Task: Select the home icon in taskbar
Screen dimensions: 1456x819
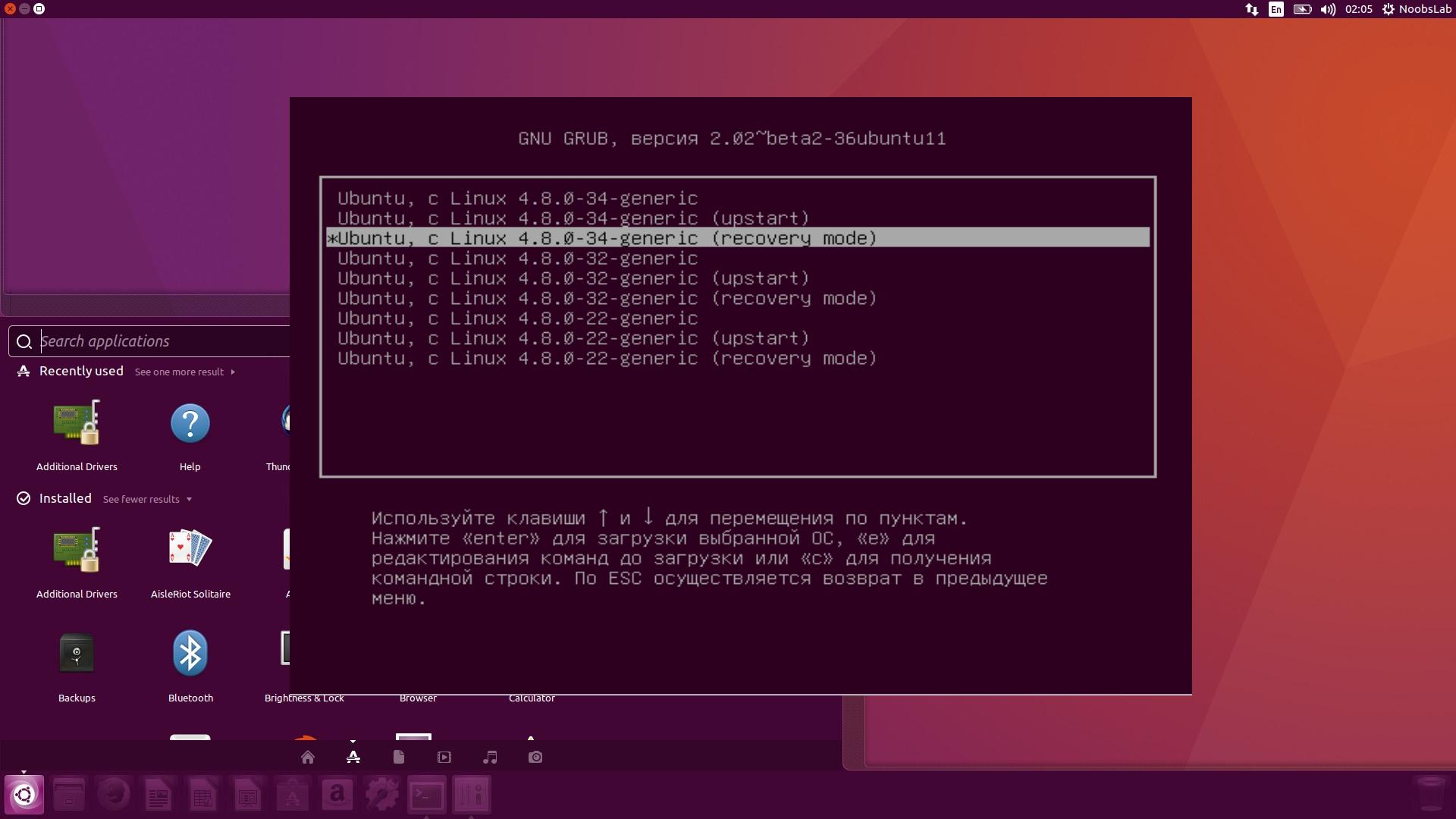Action: tap(307, 757)
